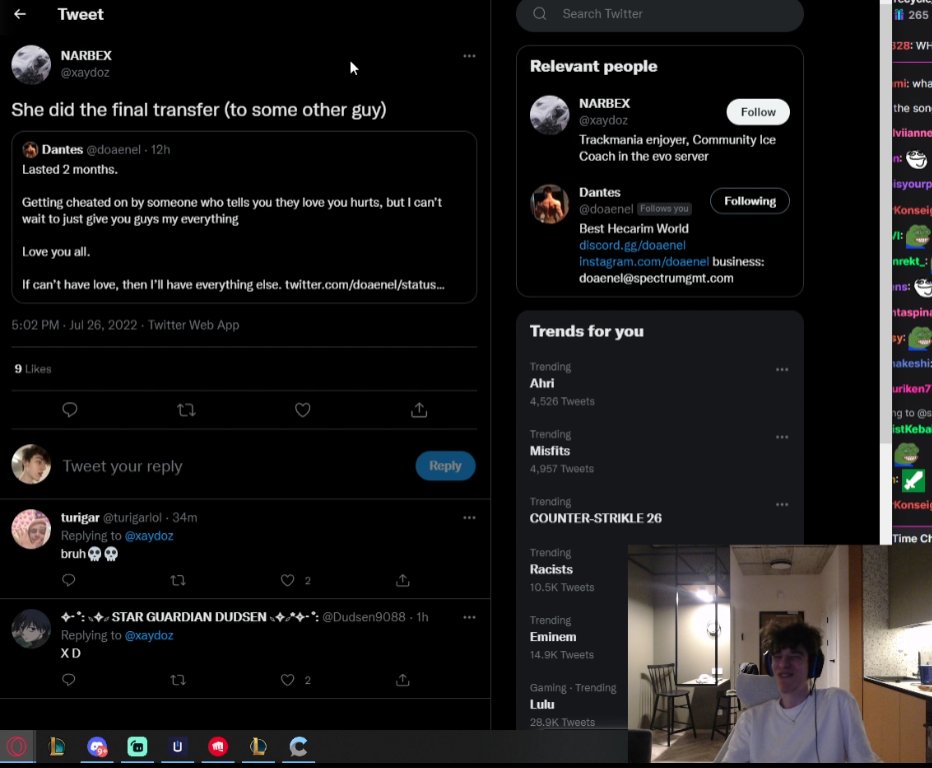
Task: Reply to DUDSEN's X D comment
Action: click(x=68, y=679)
